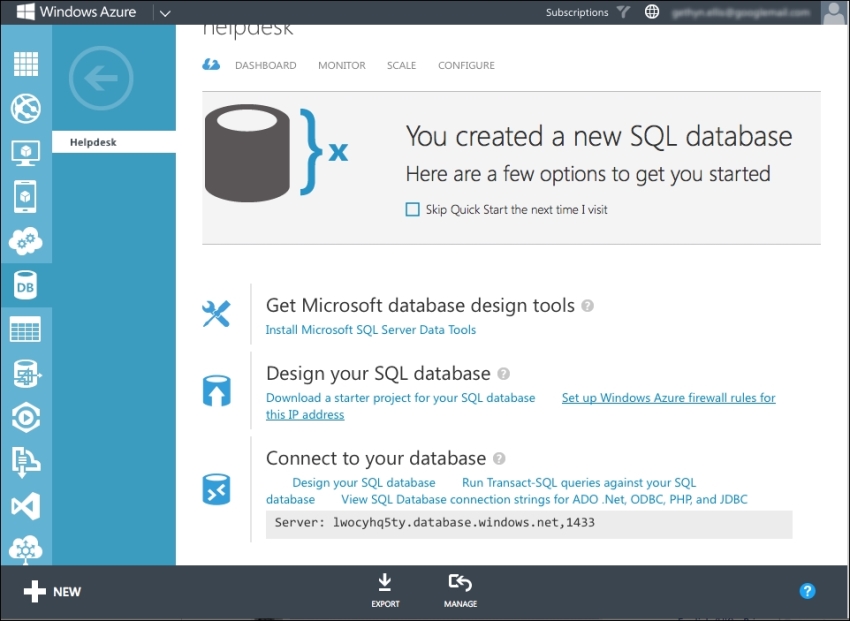Open the blue help question mark

coord(807,591)
